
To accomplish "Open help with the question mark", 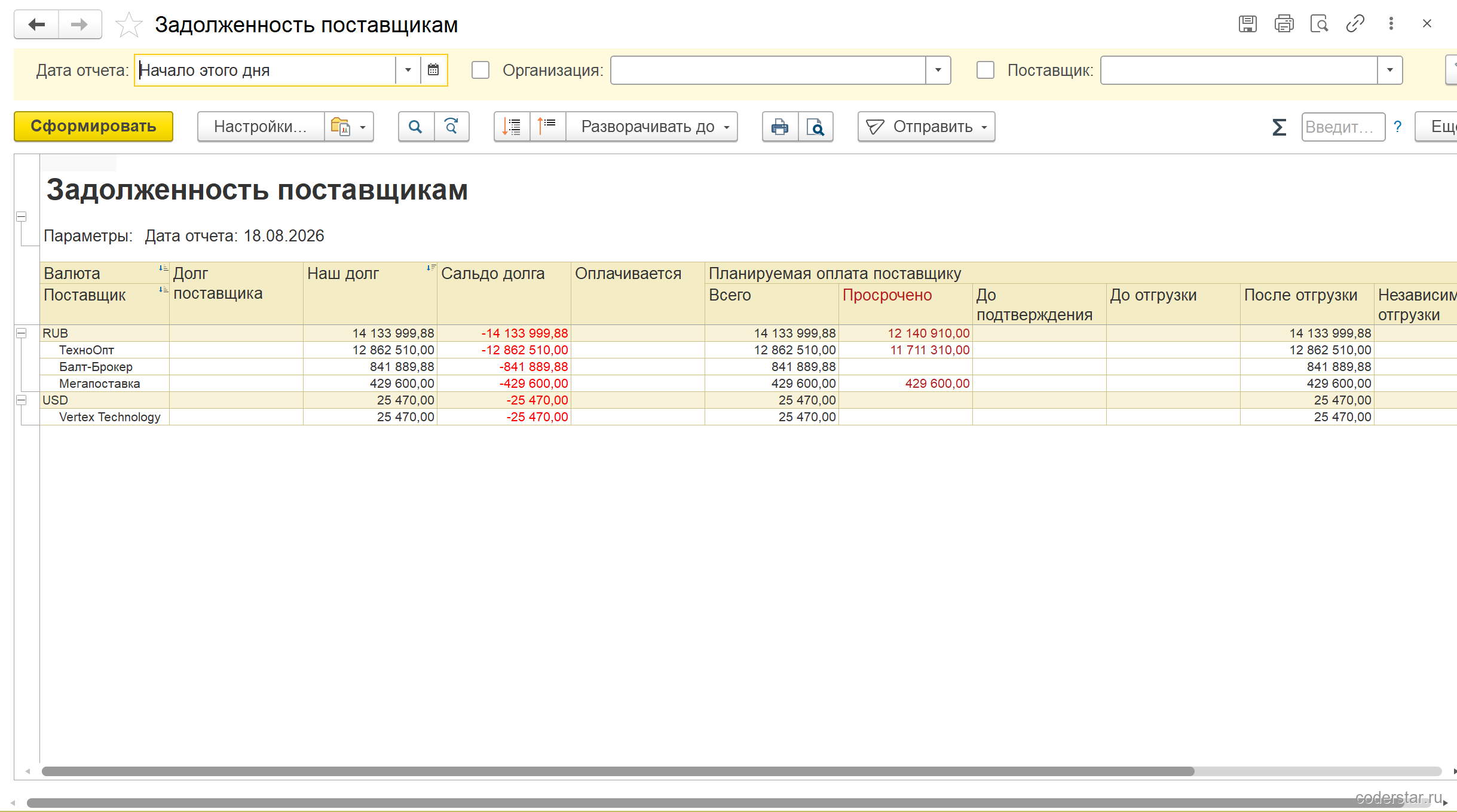I will [1397, 127].
